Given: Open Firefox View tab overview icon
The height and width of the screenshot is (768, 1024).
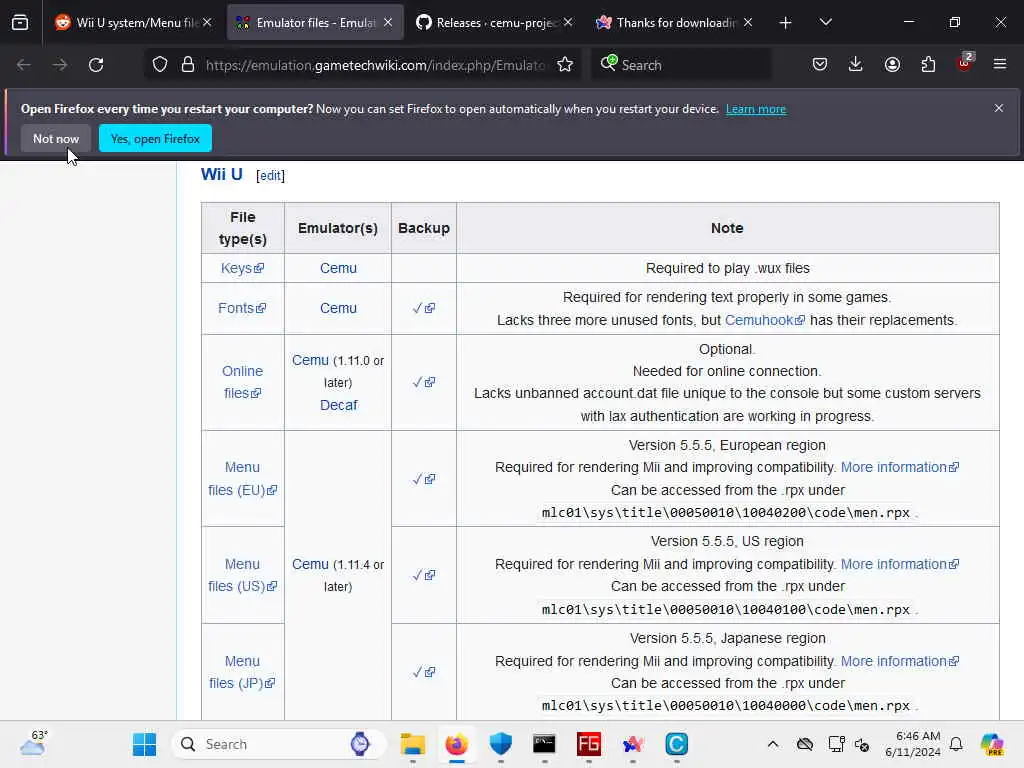Looking at the screenshot, I should click(x=20, y=22).
